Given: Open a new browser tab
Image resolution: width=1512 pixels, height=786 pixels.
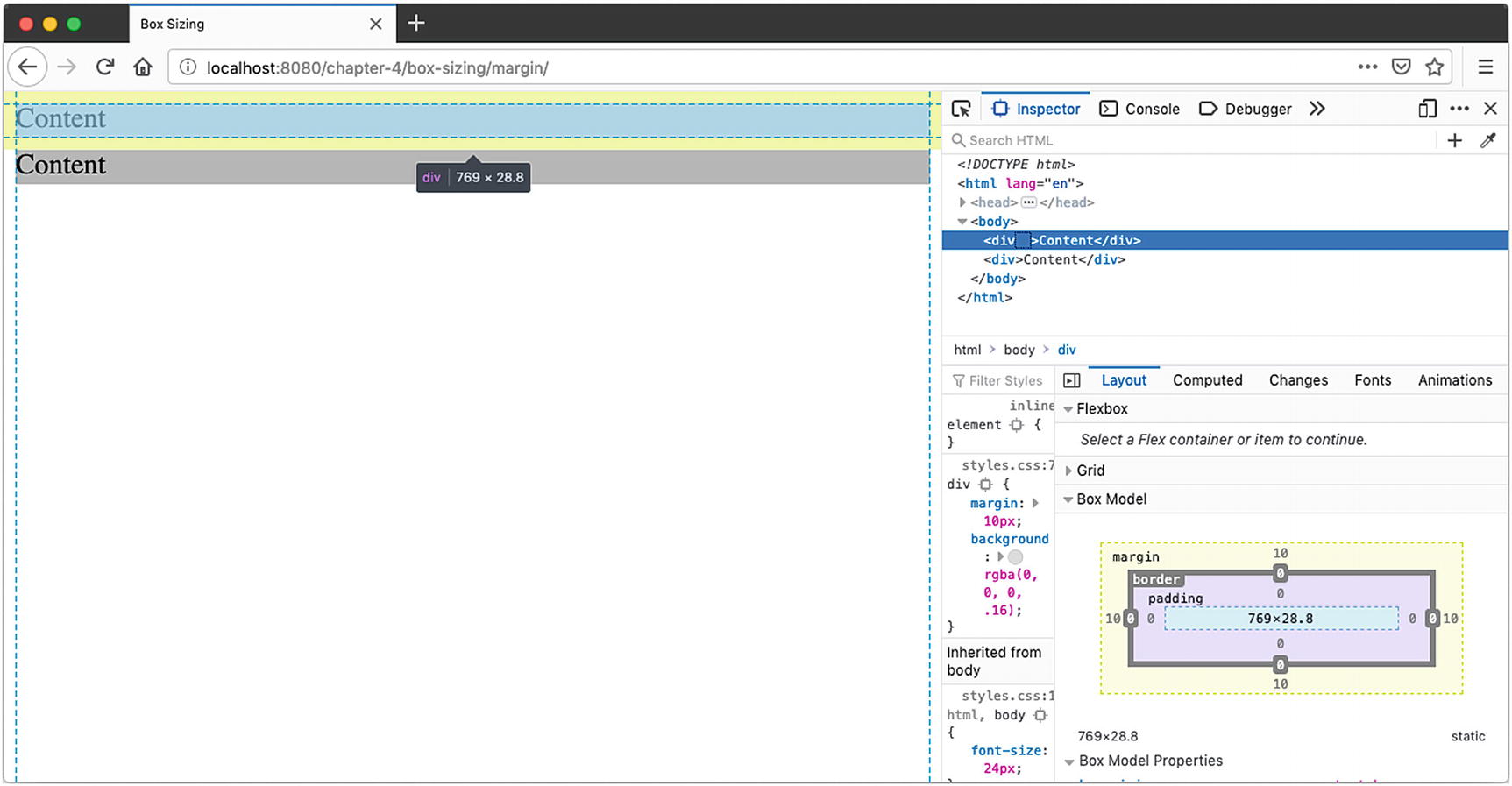Looking at the screenshot, I should (x=416, y=23).
